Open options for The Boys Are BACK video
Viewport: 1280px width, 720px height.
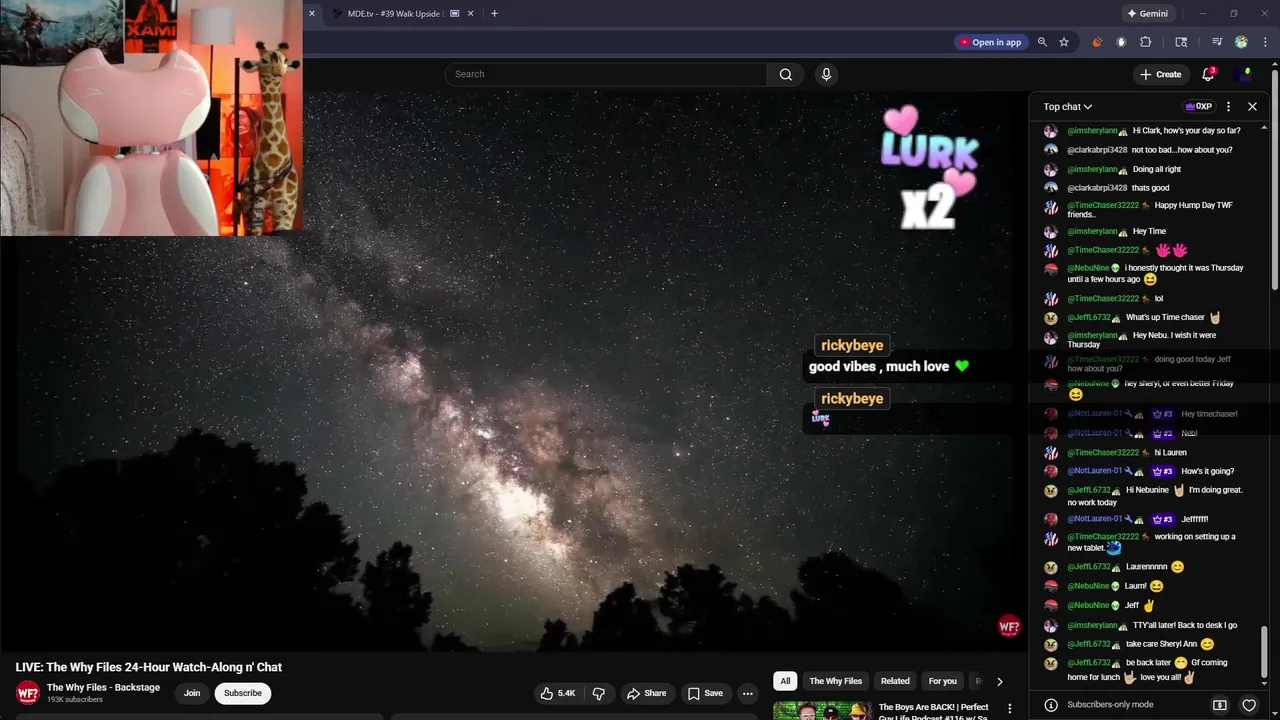1009,709
